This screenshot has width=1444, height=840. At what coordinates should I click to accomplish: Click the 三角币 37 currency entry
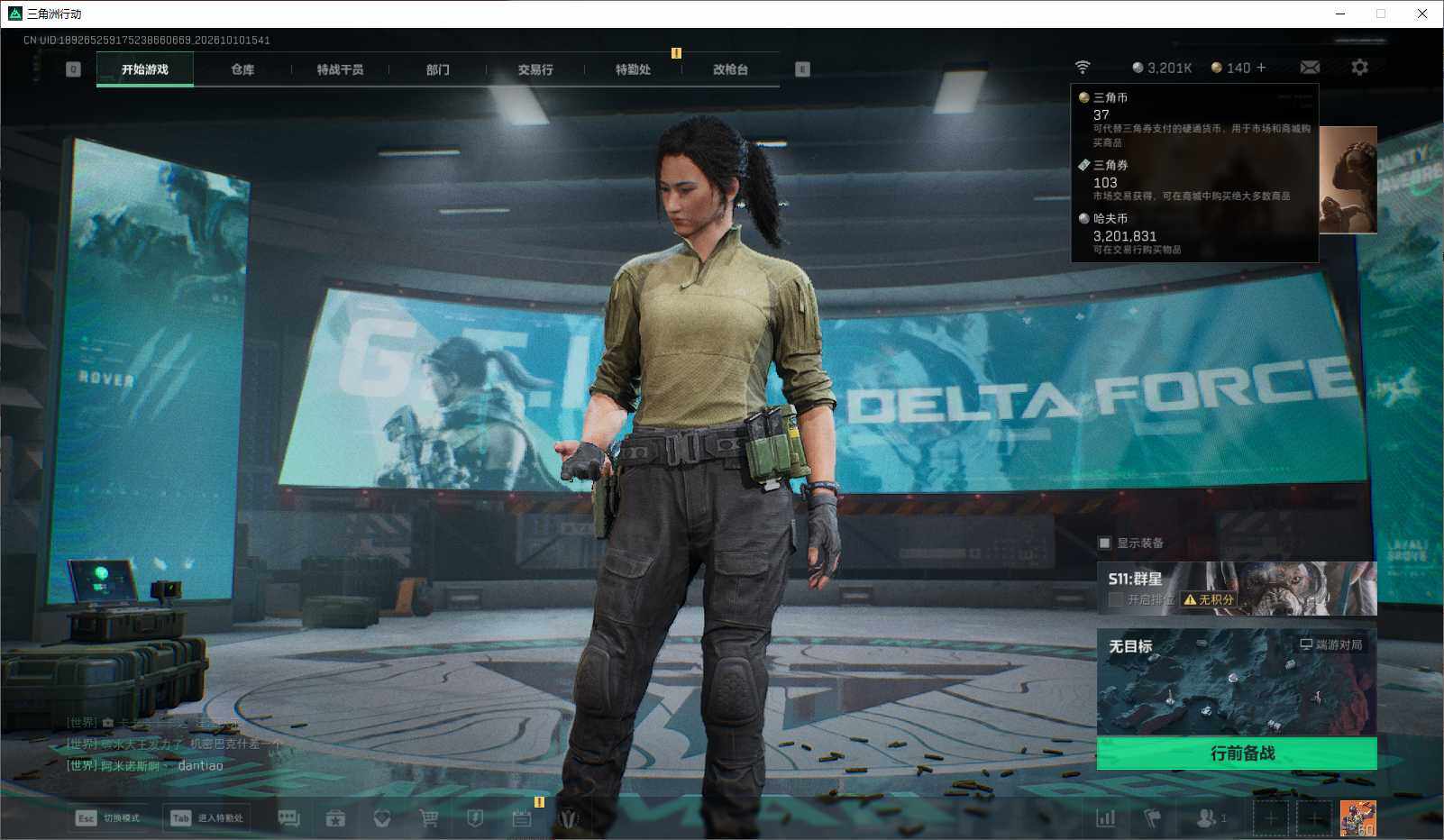(1194, 119)
